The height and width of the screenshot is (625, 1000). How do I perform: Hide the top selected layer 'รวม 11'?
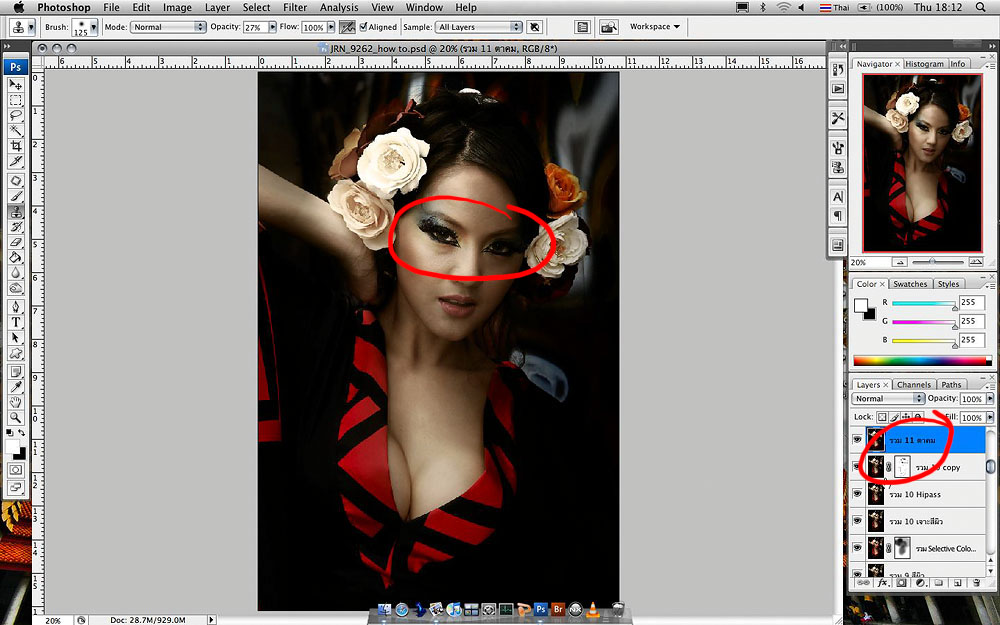point(857,440)
